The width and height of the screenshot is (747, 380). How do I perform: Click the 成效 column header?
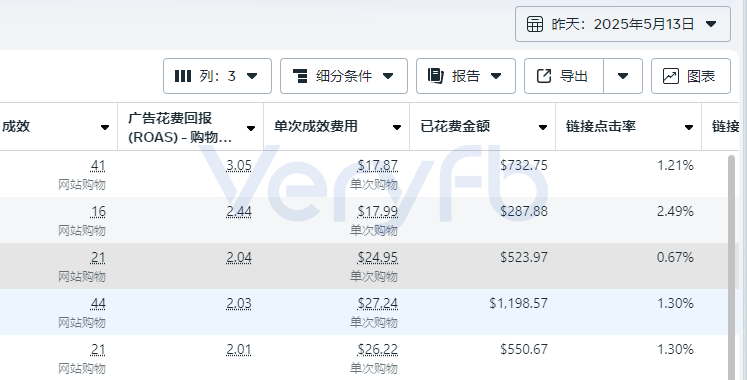58,127
